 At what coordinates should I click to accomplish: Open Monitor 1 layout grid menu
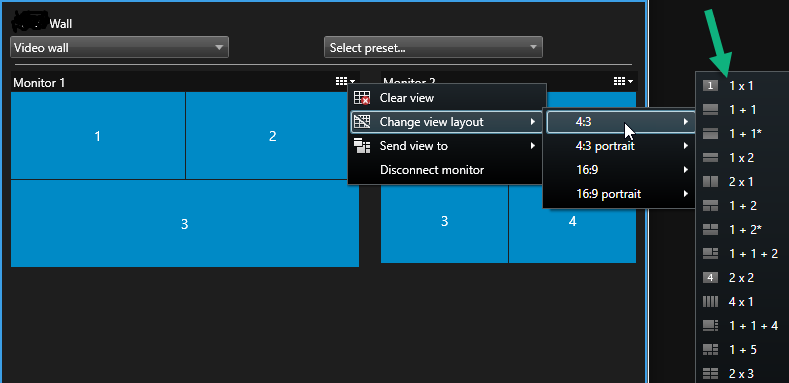(x=345, y=81)
